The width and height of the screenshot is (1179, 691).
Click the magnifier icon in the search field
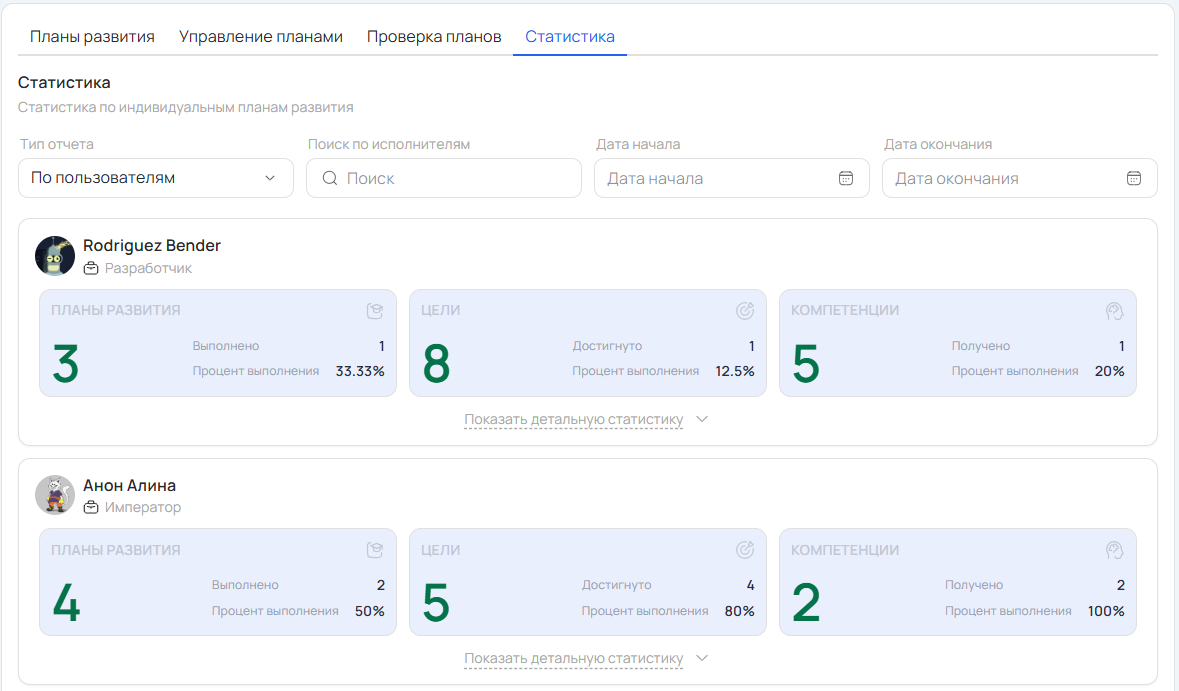pos(329,178)
